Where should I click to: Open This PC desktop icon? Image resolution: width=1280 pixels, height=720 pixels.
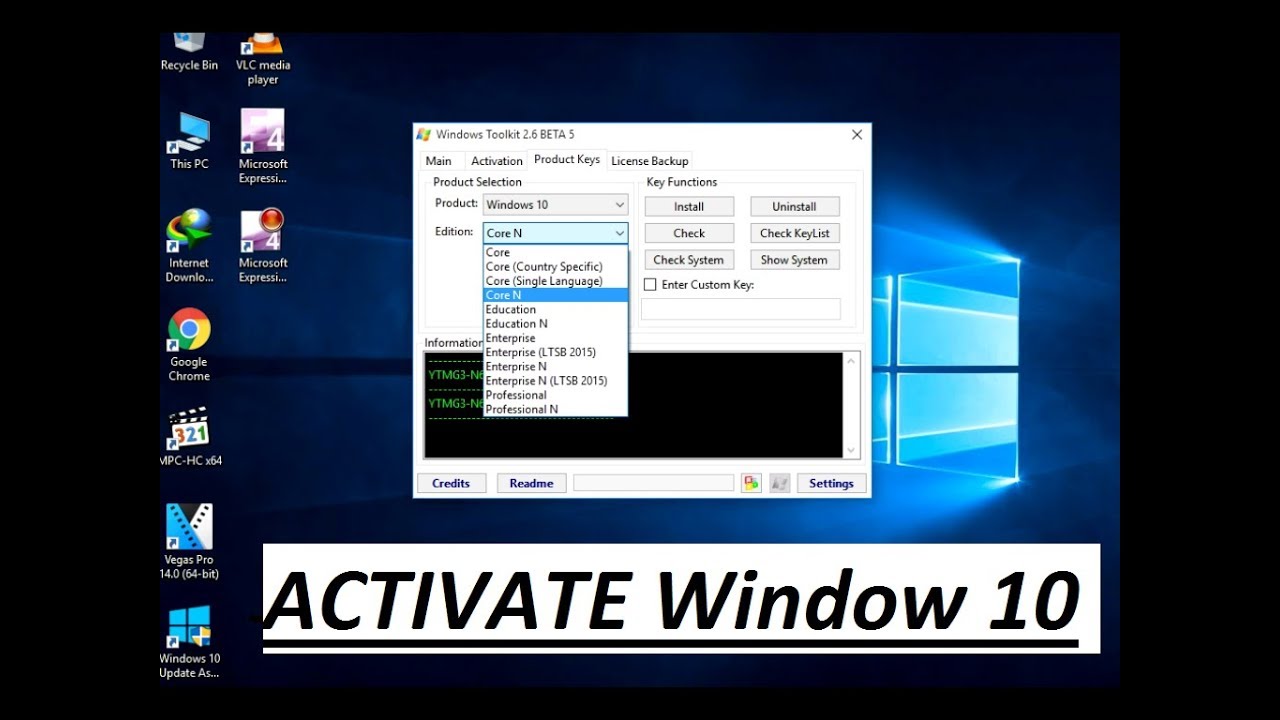click(x=189, y=141)
